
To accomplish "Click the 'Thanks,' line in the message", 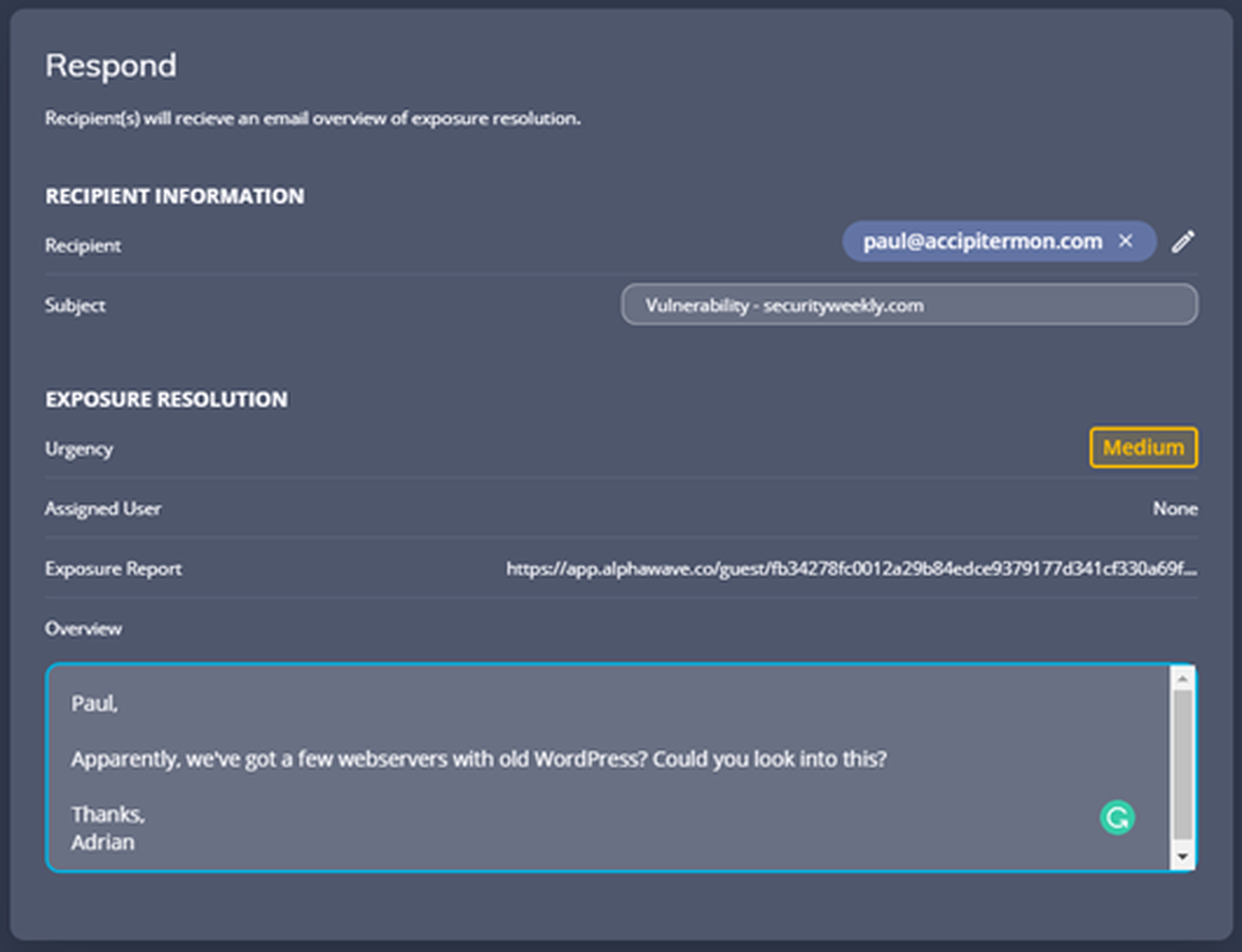I will point(108,814).
